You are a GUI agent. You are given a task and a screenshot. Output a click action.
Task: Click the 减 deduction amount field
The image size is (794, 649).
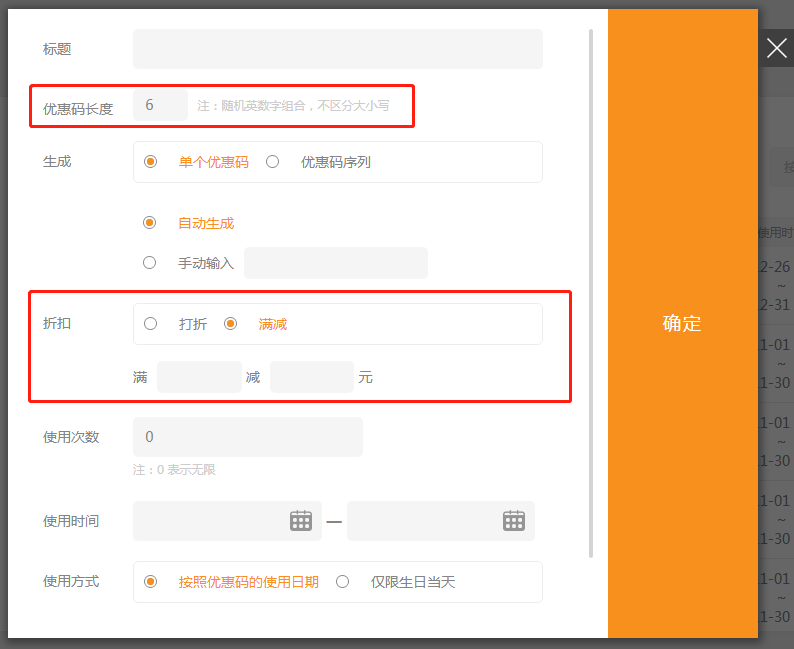point(311,377)
